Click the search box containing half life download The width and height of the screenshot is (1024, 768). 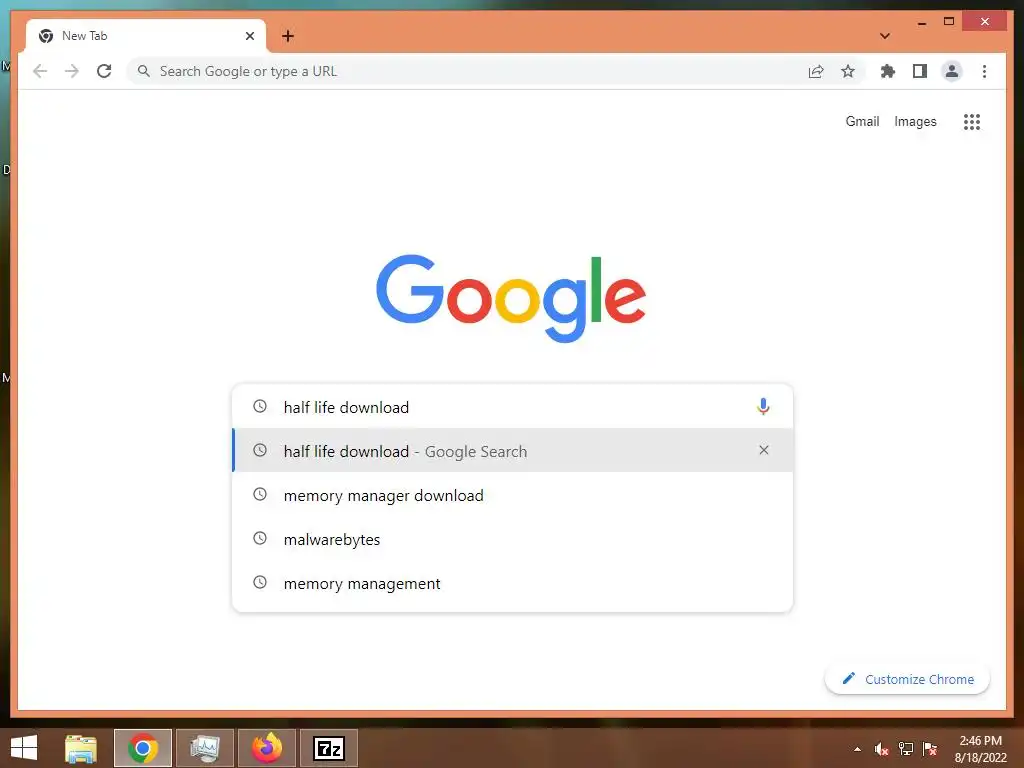[x=513, y=407]
